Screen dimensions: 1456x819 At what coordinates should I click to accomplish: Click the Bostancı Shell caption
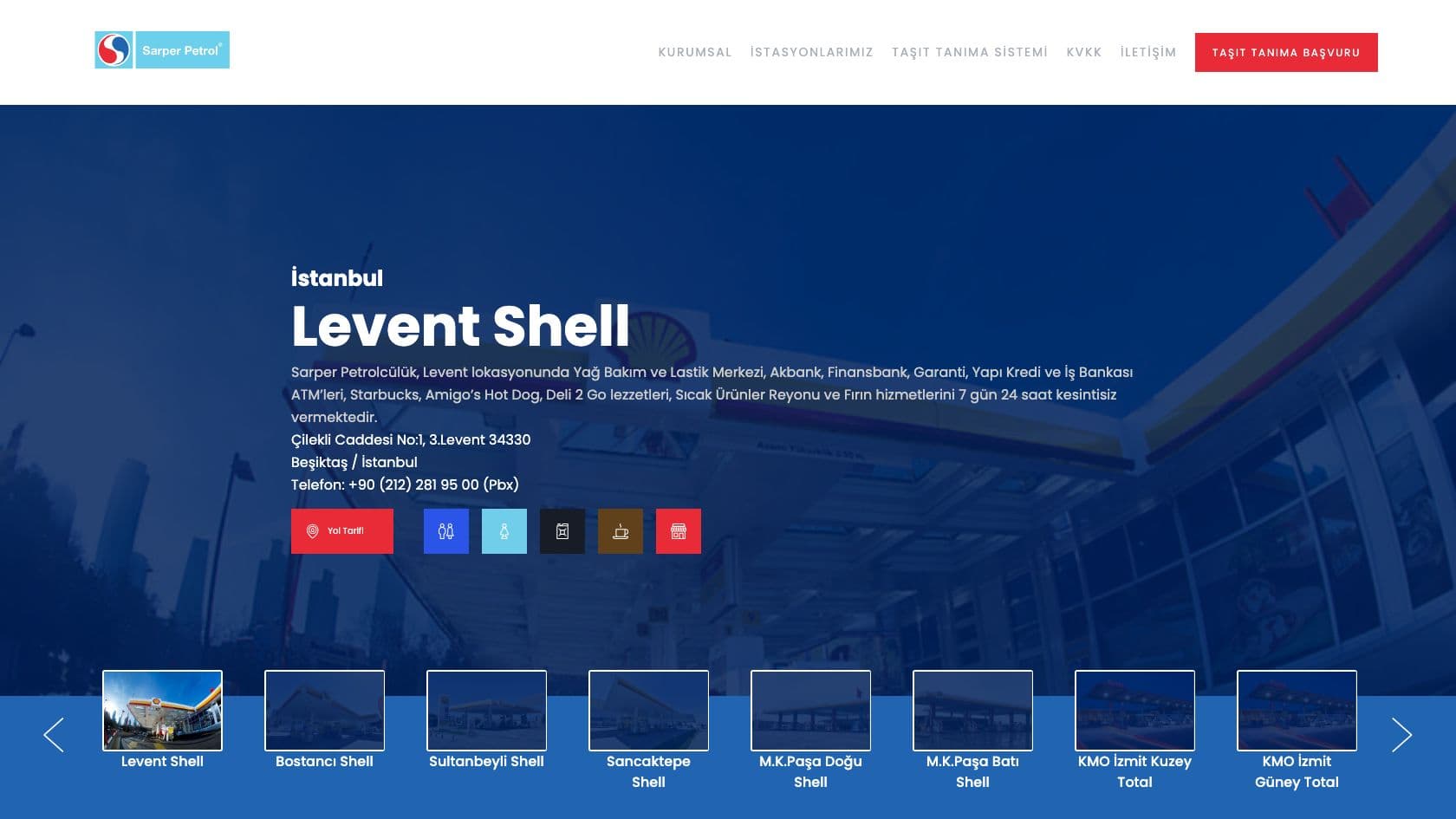pyautogui.click(x=324, y=761)
